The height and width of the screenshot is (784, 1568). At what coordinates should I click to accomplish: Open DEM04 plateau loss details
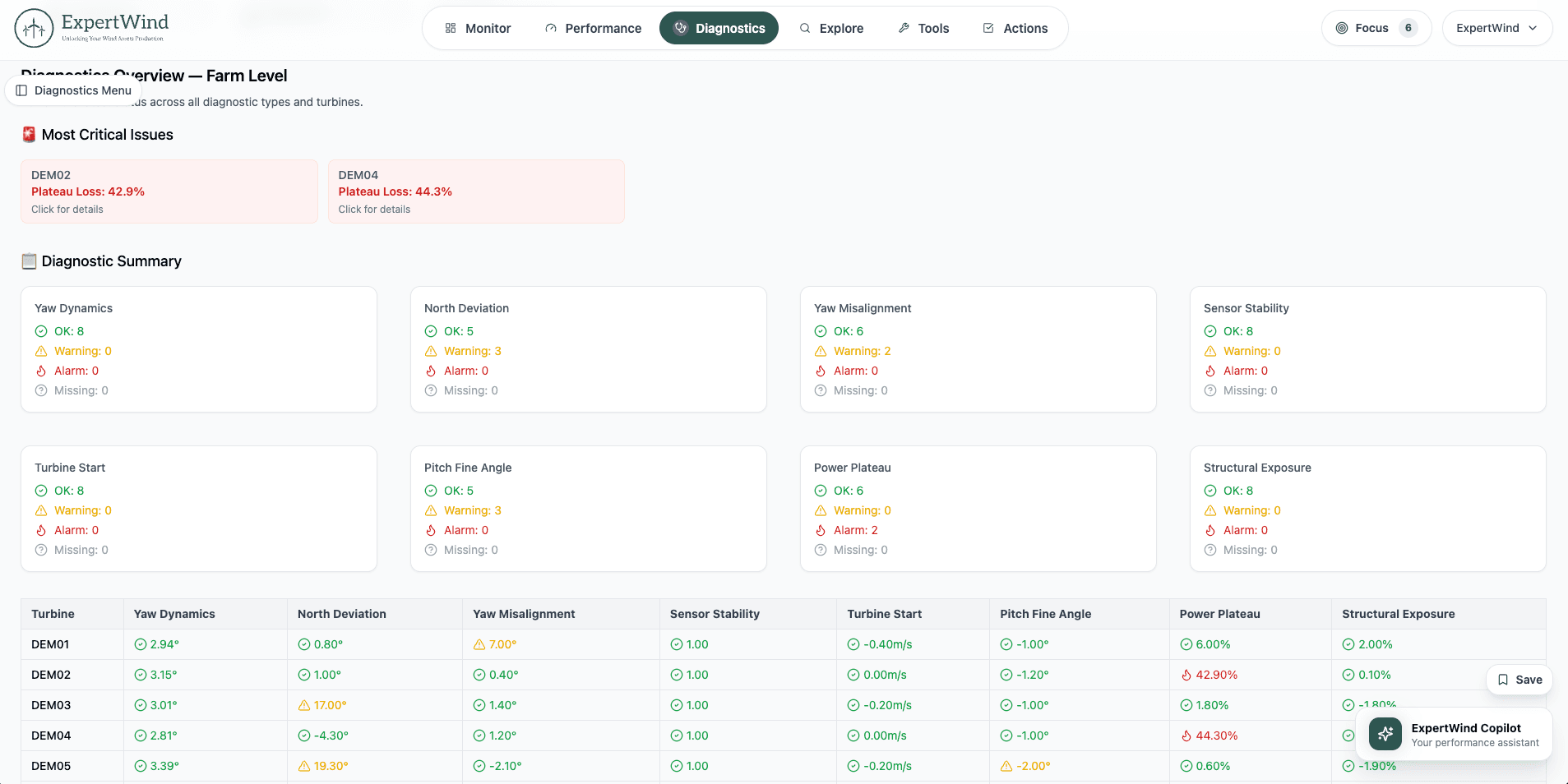(x=476, y=191)
